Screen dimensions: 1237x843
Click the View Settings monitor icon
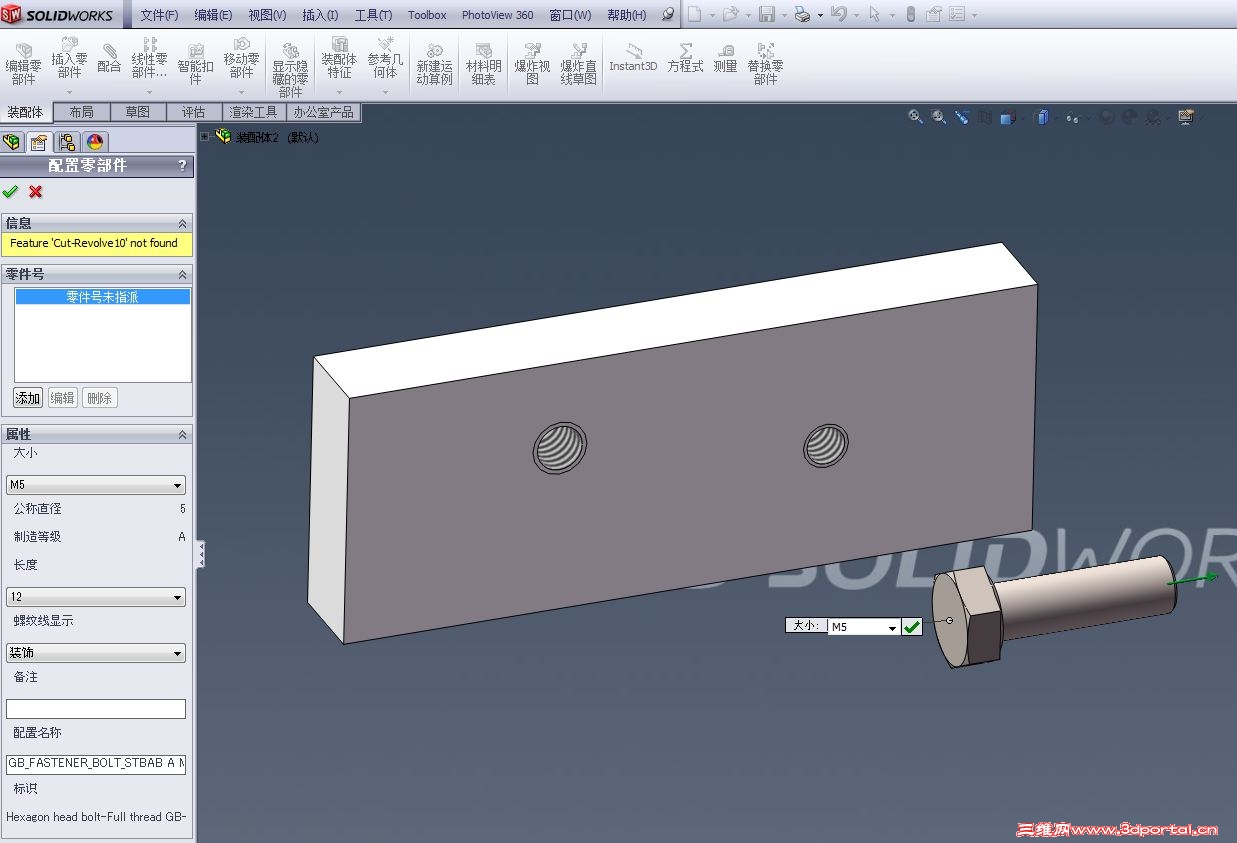pyautogui.click(x=1185, y=117)
